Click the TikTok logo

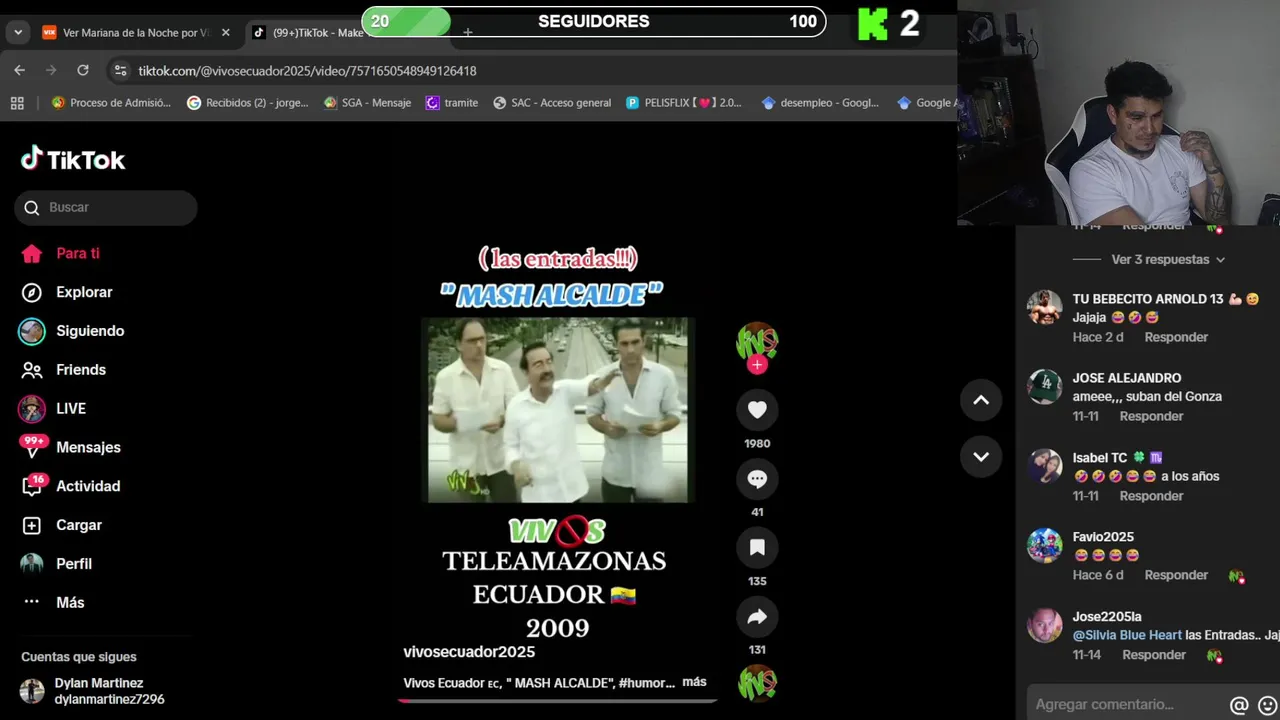click(x=73, y=159)
